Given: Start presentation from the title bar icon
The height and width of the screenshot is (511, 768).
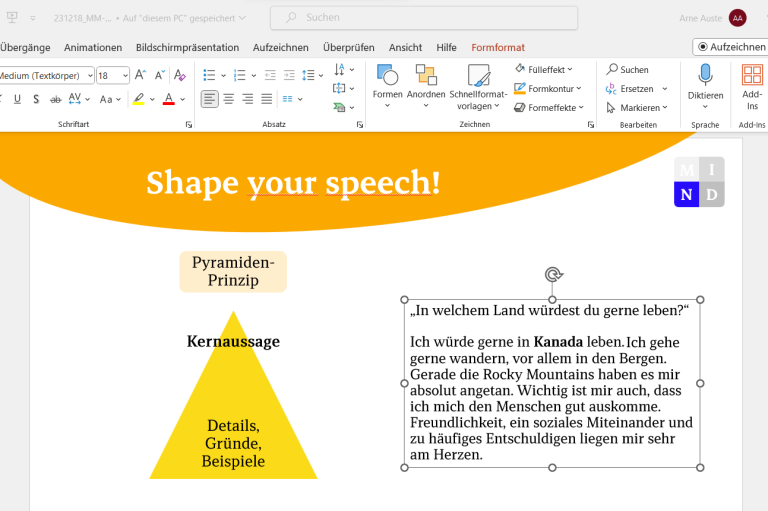Looking at the screenshot, I should pyautogui.click(x=12, y=18).
